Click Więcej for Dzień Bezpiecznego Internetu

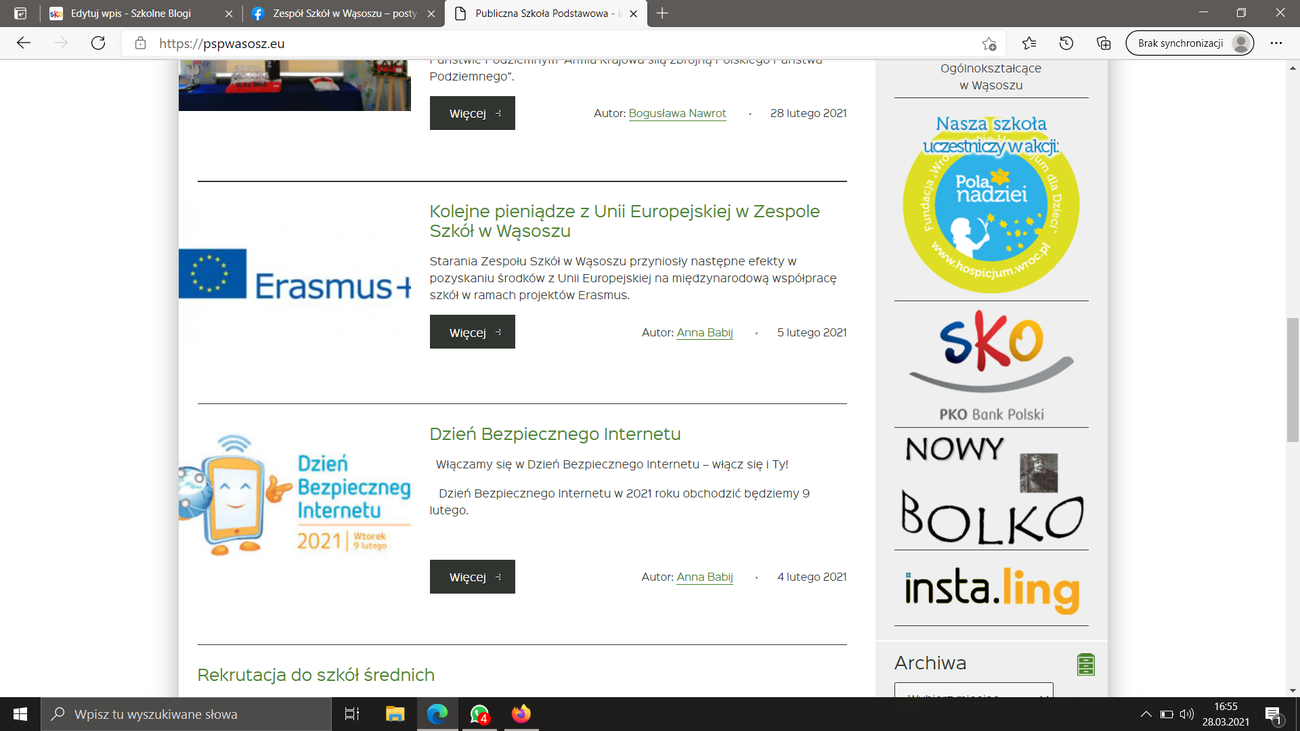472,577
